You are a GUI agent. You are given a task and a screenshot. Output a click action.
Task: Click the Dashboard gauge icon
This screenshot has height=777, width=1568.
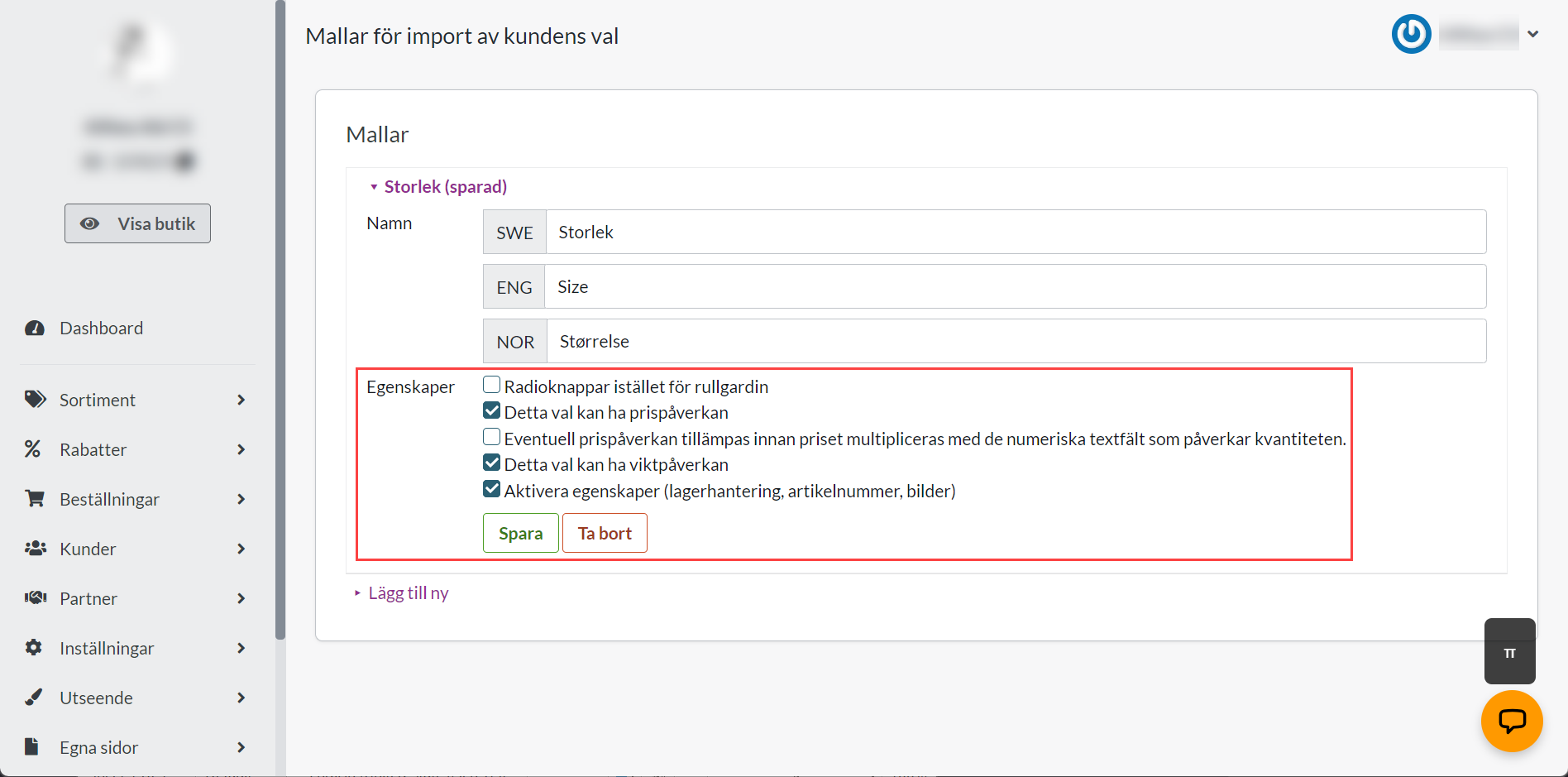coord(35,329)
